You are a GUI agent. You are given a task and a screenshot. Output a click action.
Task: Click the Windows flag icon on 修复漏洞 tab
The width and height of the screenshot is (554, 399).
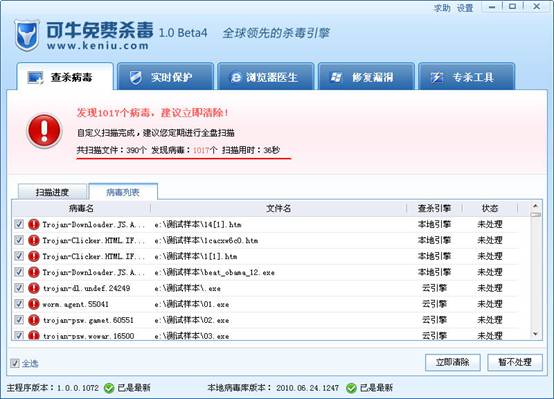[x=336, y=77]
